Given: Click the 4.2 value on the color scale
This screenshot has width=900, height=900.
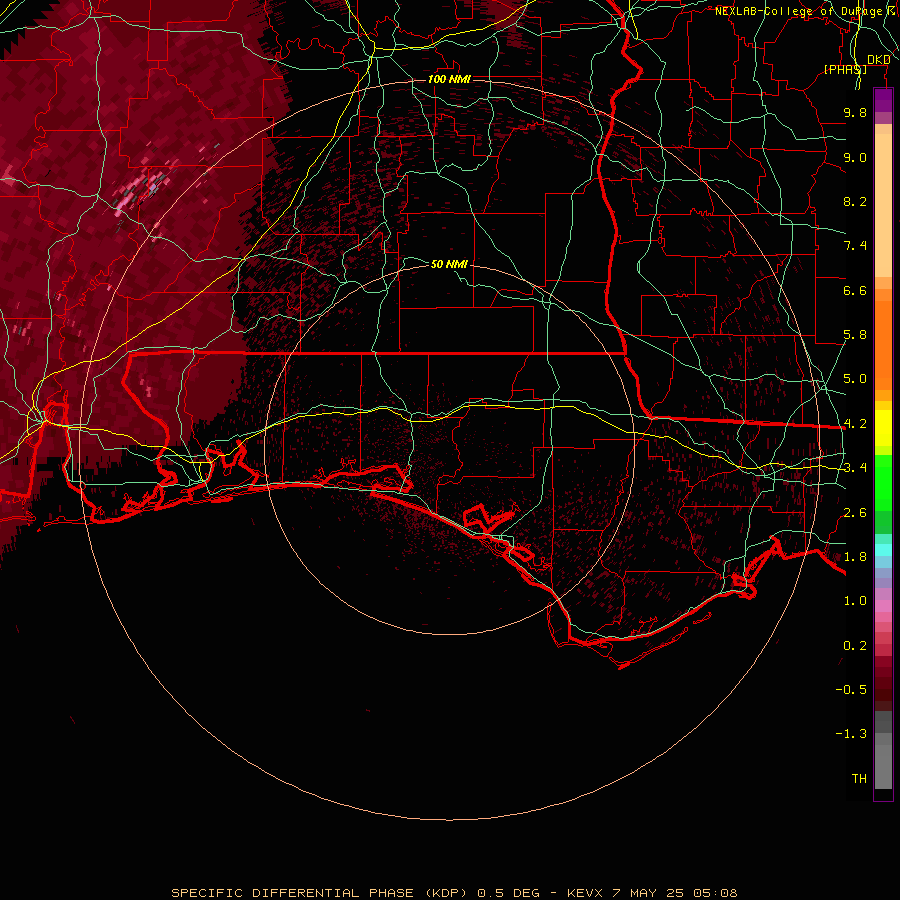Looking at the screenshot, I should (855, 424).
